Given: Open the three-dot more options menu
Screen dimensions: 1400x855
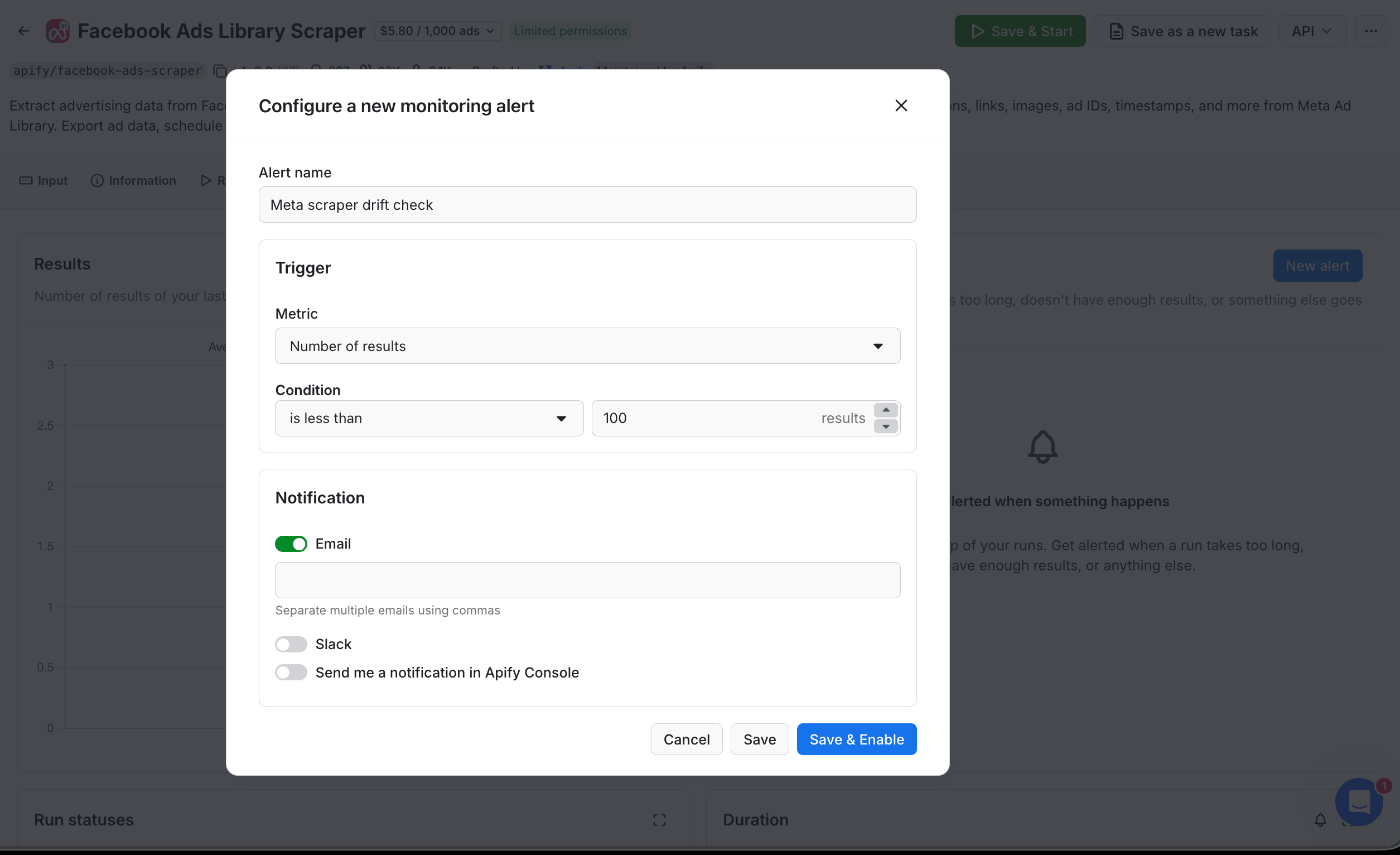Looking at the screenshot, I should [1370, 31].
